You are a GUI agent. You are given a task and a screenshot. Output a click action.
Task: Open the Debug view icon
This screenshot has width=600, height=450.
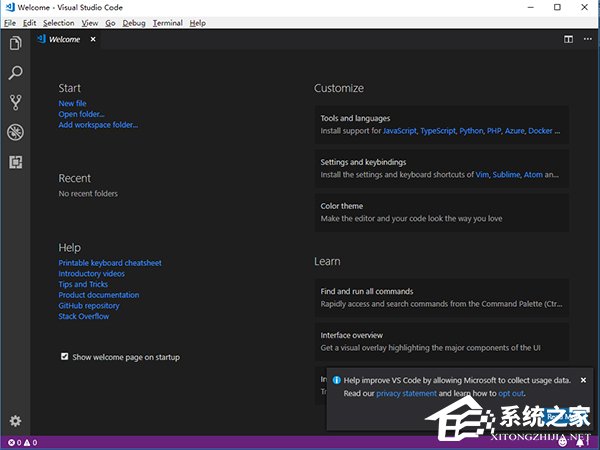15,132
